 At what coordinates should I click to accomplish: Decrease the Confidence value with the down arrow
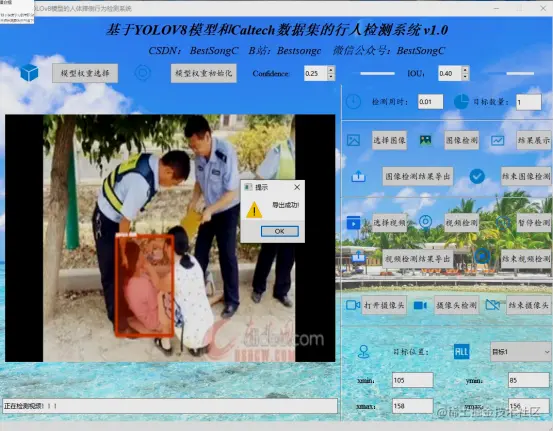[331, 77]
